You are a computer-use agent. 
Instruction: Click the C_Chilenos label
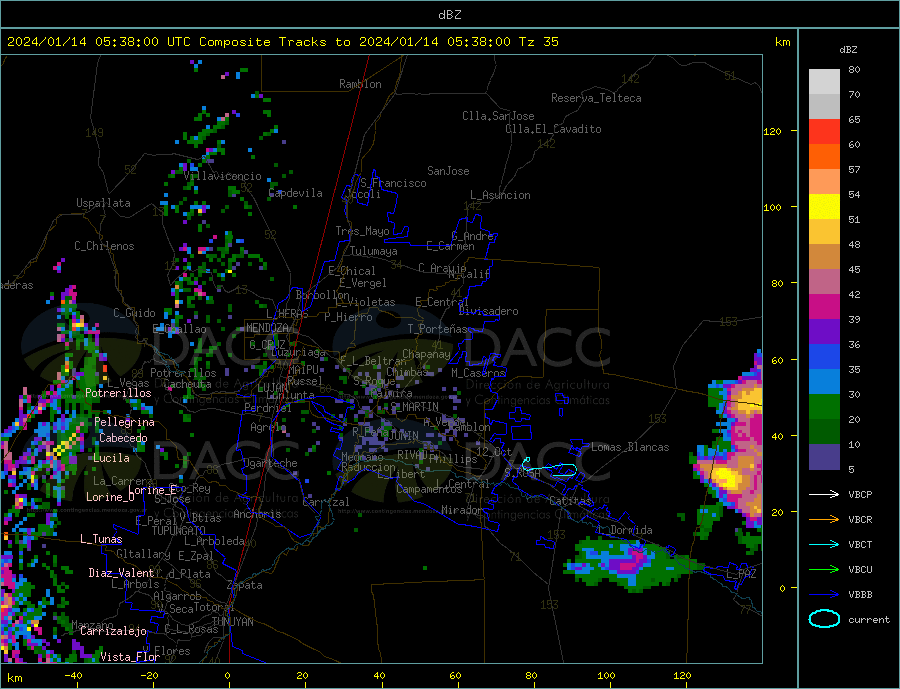(104, 246)
